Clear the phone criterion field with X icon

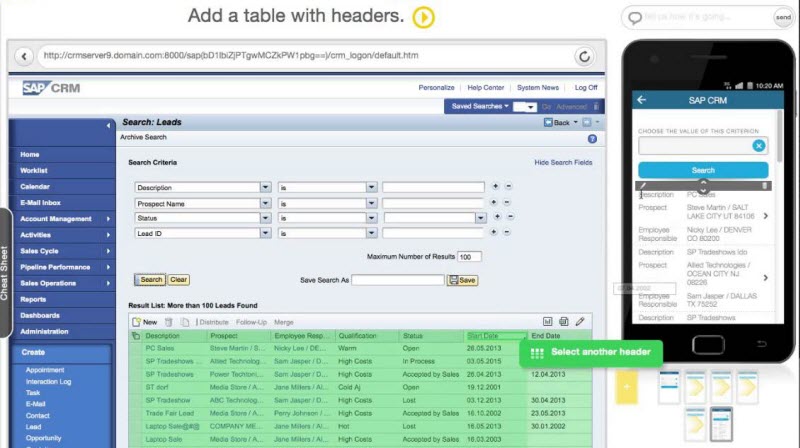[x=759, y=146]
